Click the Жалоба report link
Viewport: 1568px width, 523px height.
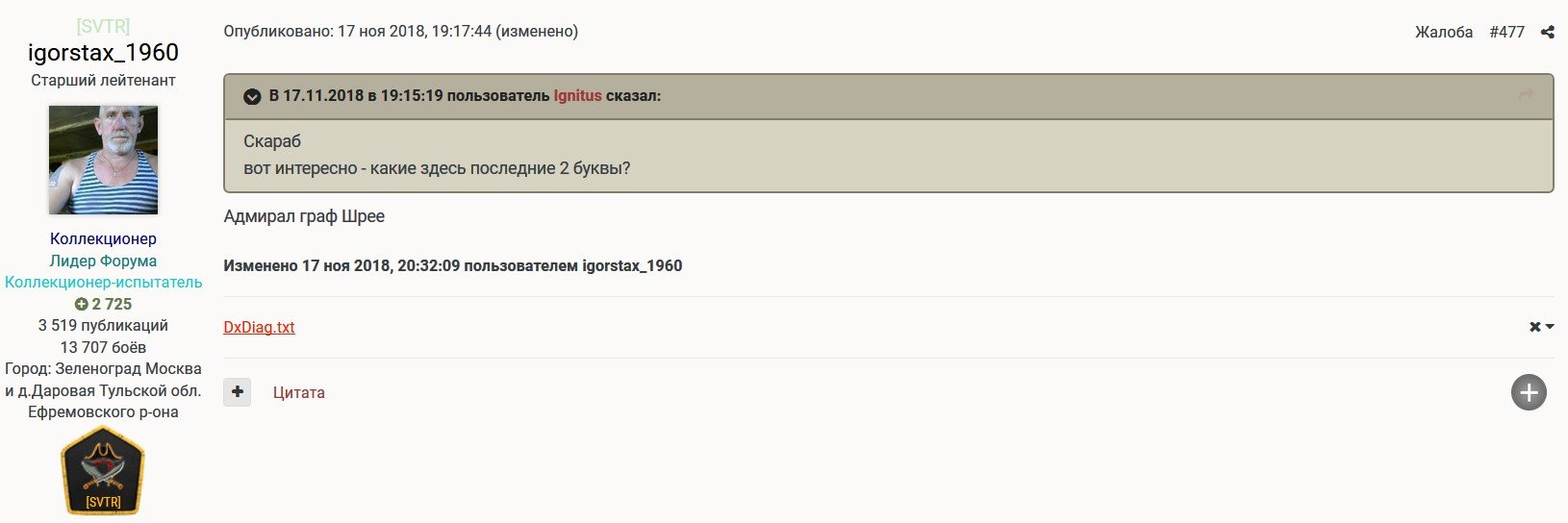(1443, 32)
